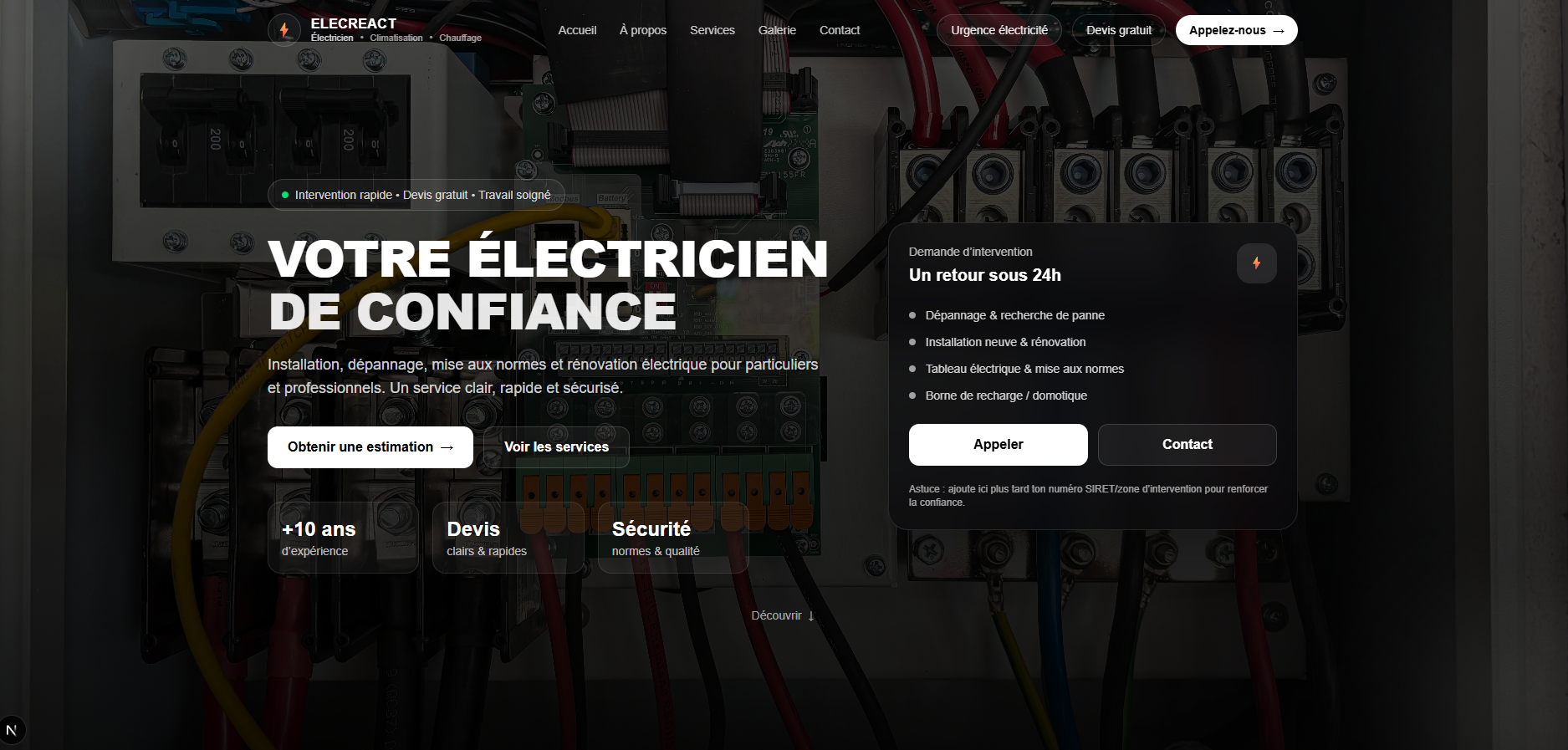Image resolution: width=1568 pixels, height=750 pixels.
Task: Click the ELECREACT brand name
Action: 354,23
